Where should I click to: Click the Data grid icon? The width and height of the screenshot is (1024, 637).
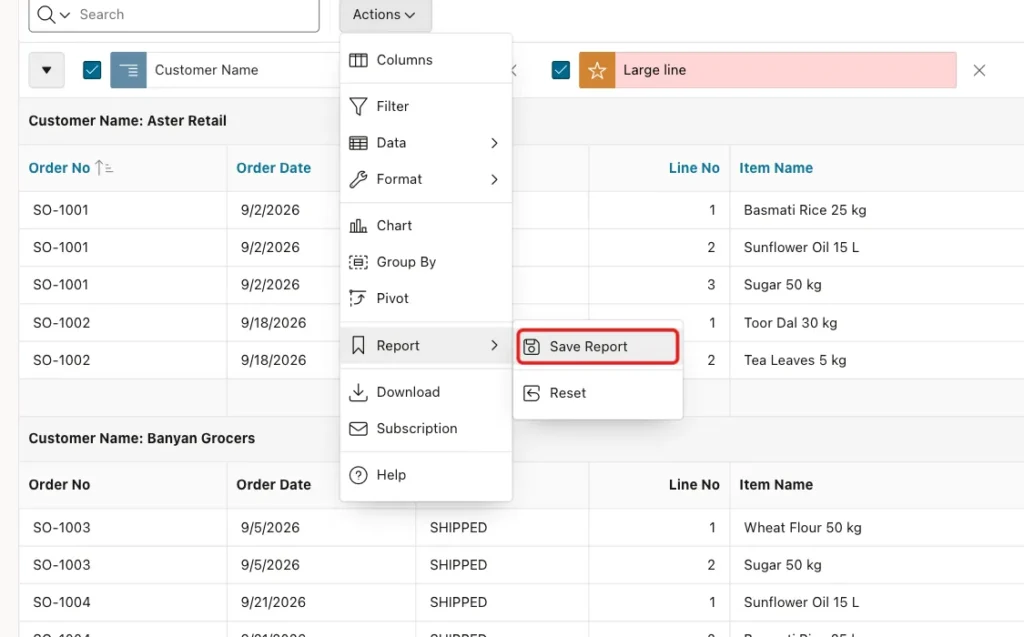click(x=358, y=142)
